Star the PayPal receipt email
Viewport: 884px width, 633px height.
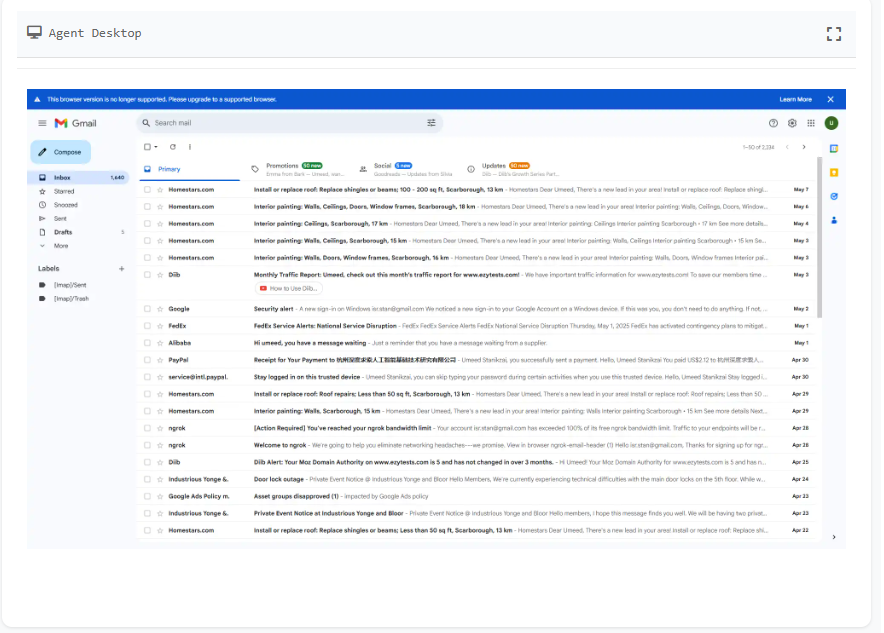160,360
